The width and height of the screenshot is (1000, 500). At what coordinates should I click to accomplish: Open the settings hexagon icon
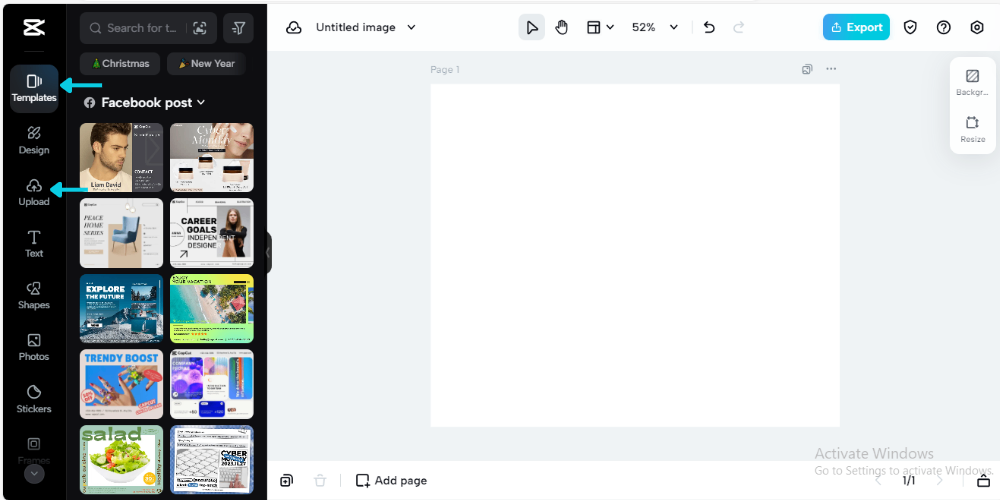977,27
